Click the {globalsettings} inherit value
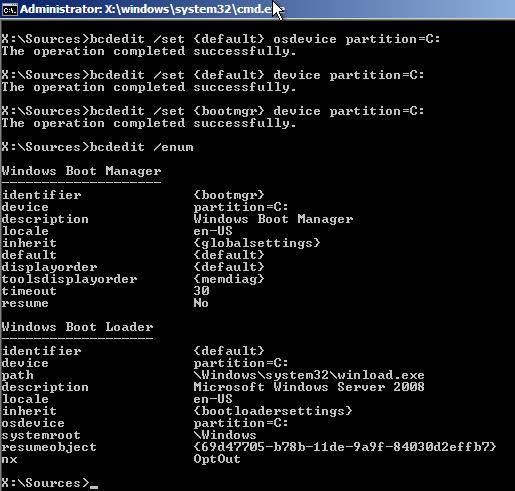This screenshot has width=515, height=491. click(257, 243)
